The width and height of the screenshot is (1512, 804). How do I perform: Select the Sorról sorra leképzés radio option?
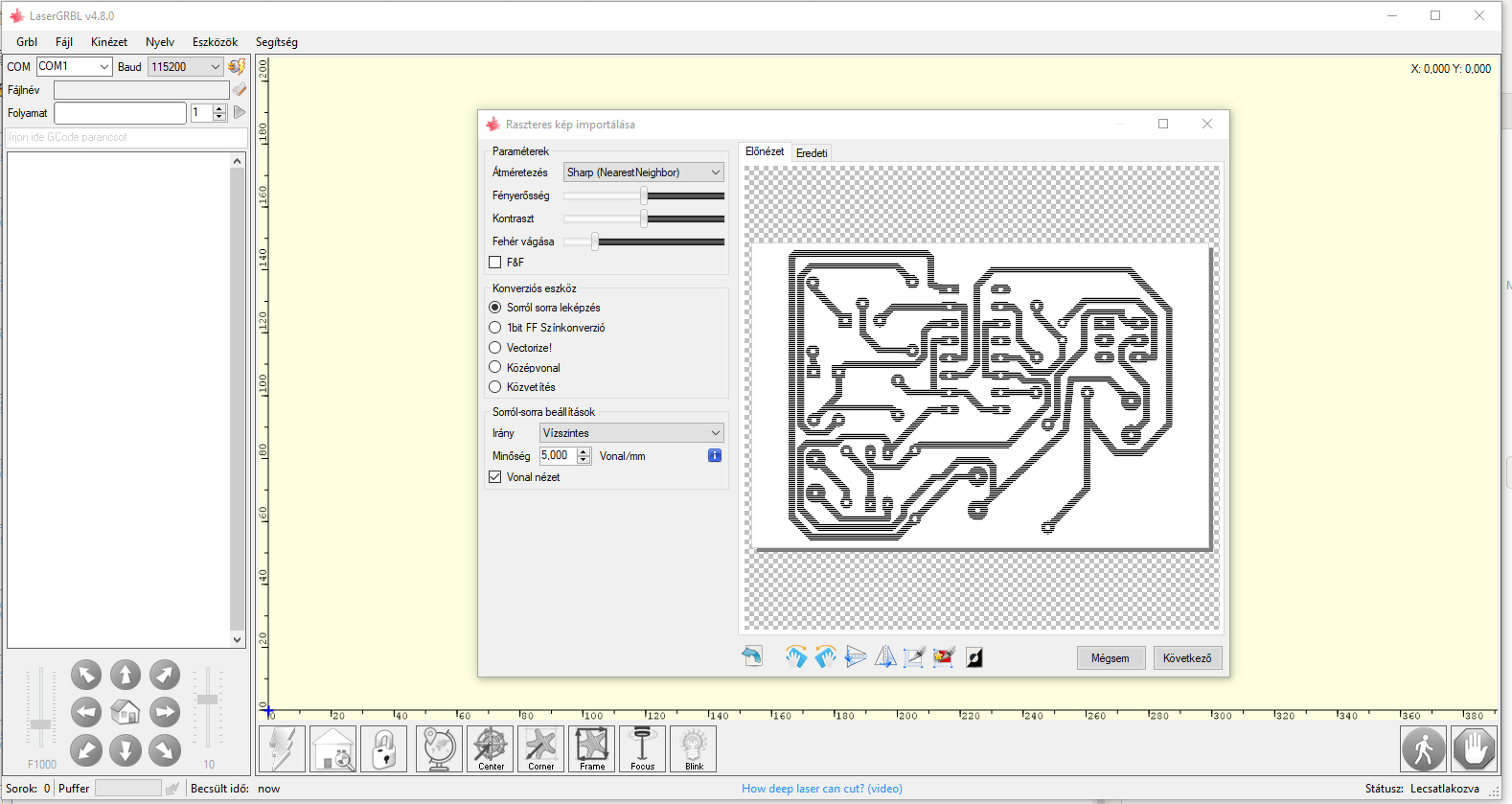click(x=495, y=308)
